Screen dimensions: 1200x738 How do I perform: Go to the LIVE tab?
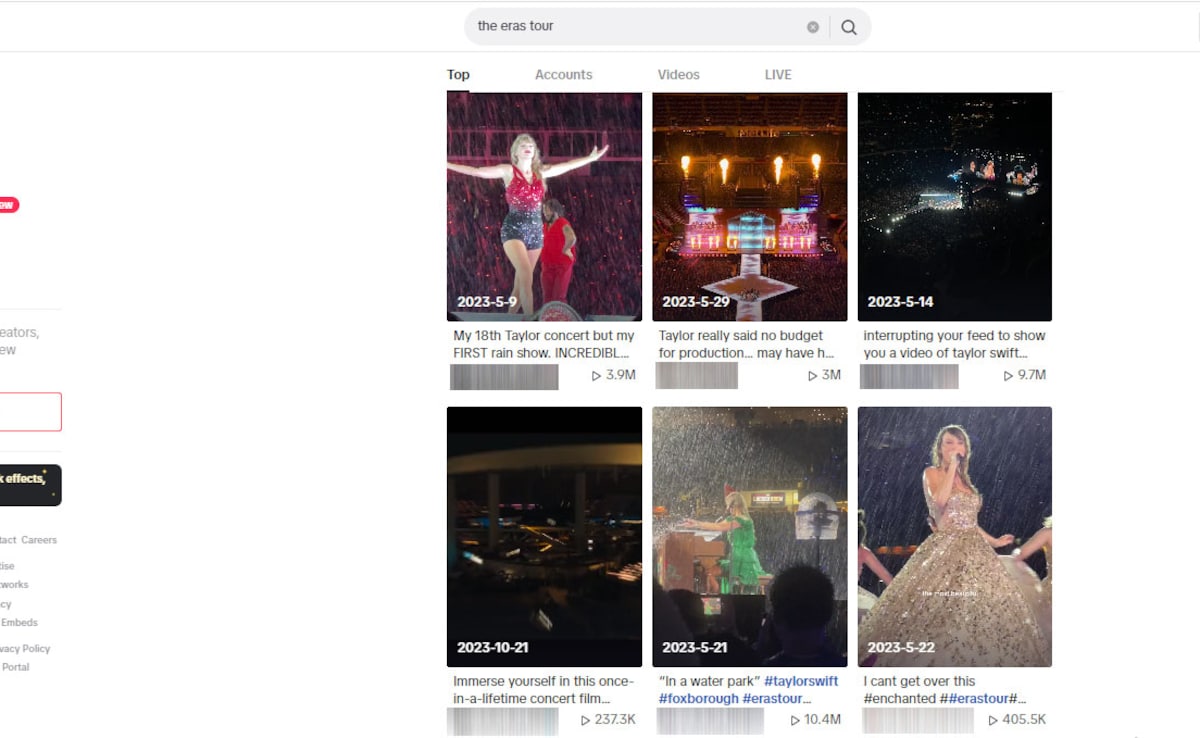click(778, 75)
